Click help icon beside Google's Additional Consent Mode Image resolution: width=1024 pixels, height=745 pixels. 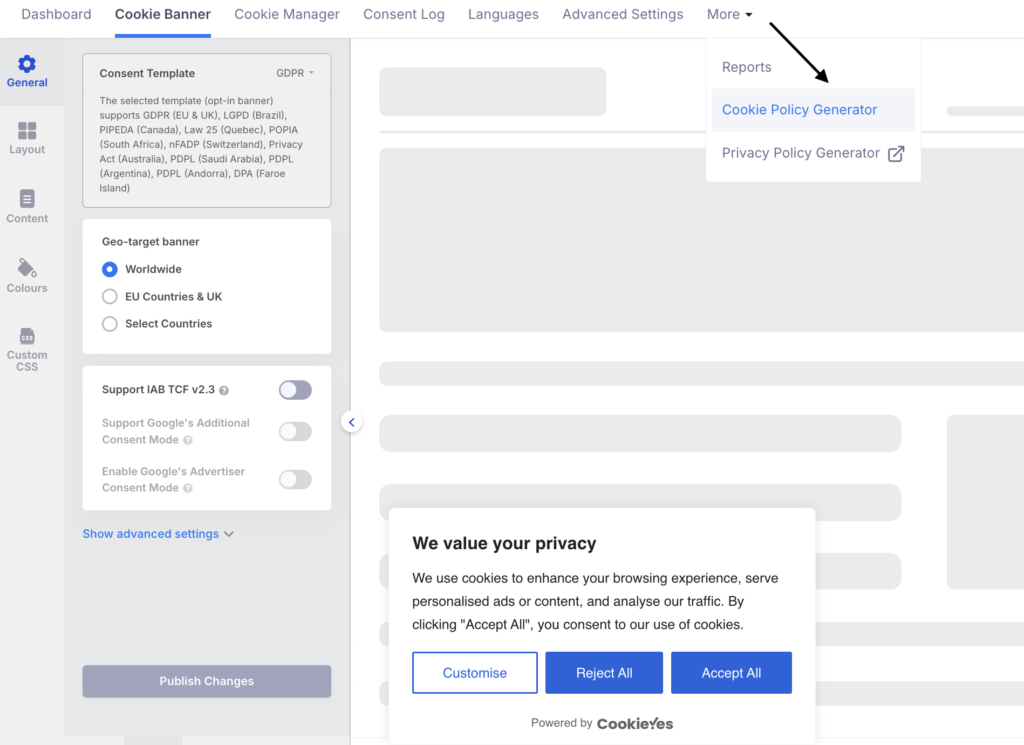tap(188, 440)
